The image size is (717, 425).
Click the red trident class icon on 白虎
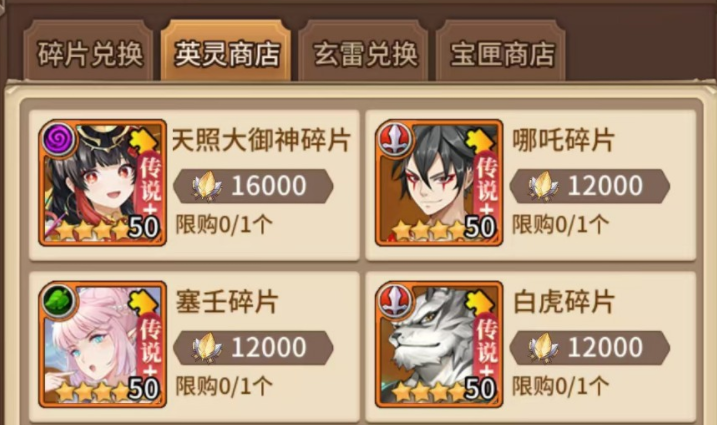tap(395, 300)
